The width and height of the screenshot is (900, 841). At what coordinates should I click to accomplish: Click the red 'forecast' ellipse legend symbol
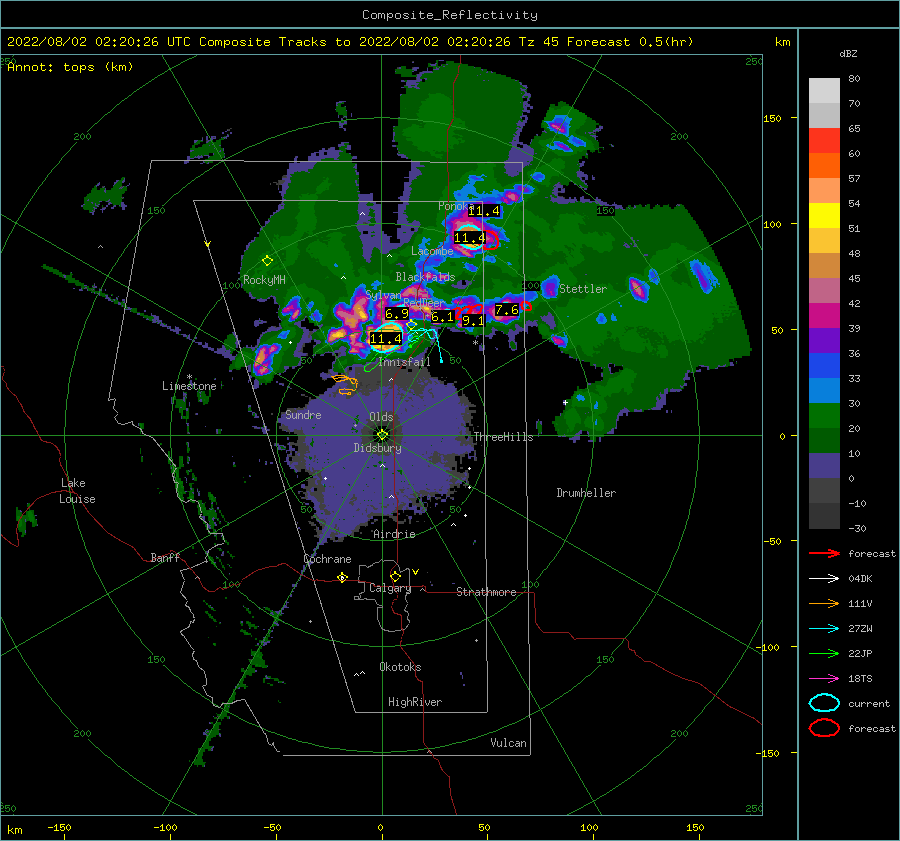point(824,728)
